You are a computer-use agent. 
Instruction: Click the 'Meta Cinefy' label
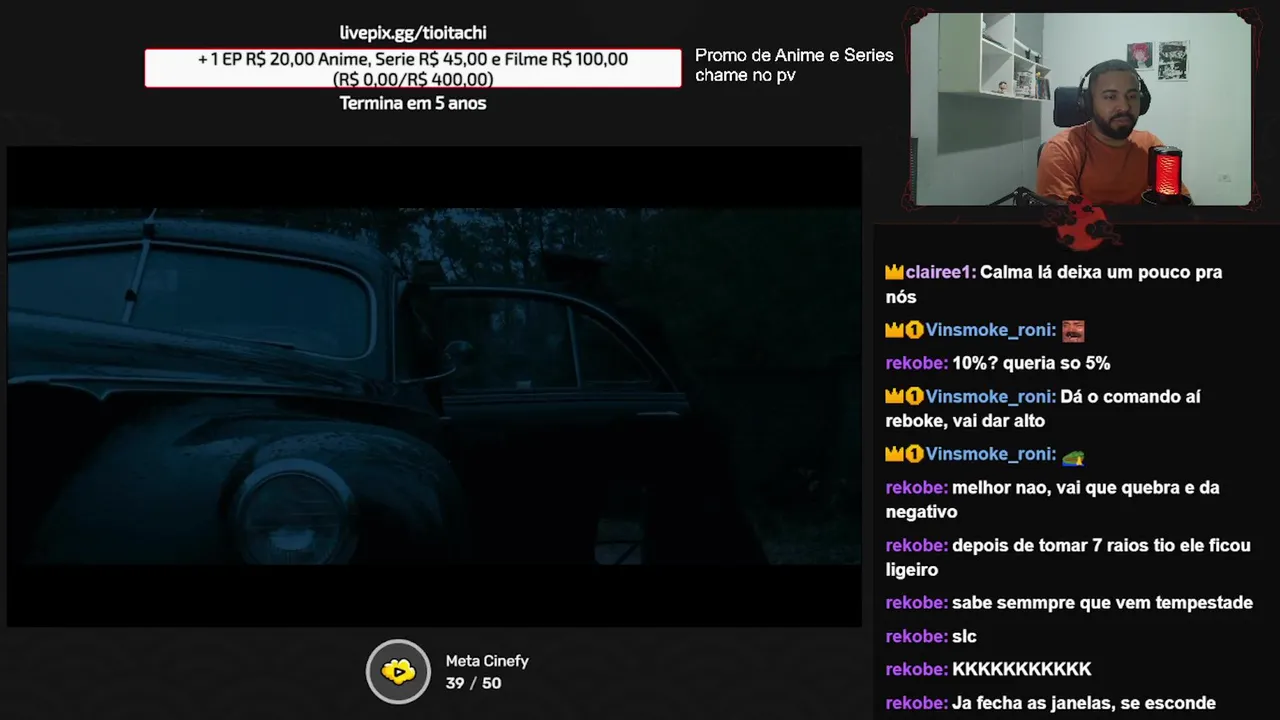click(x=487, y=661)
